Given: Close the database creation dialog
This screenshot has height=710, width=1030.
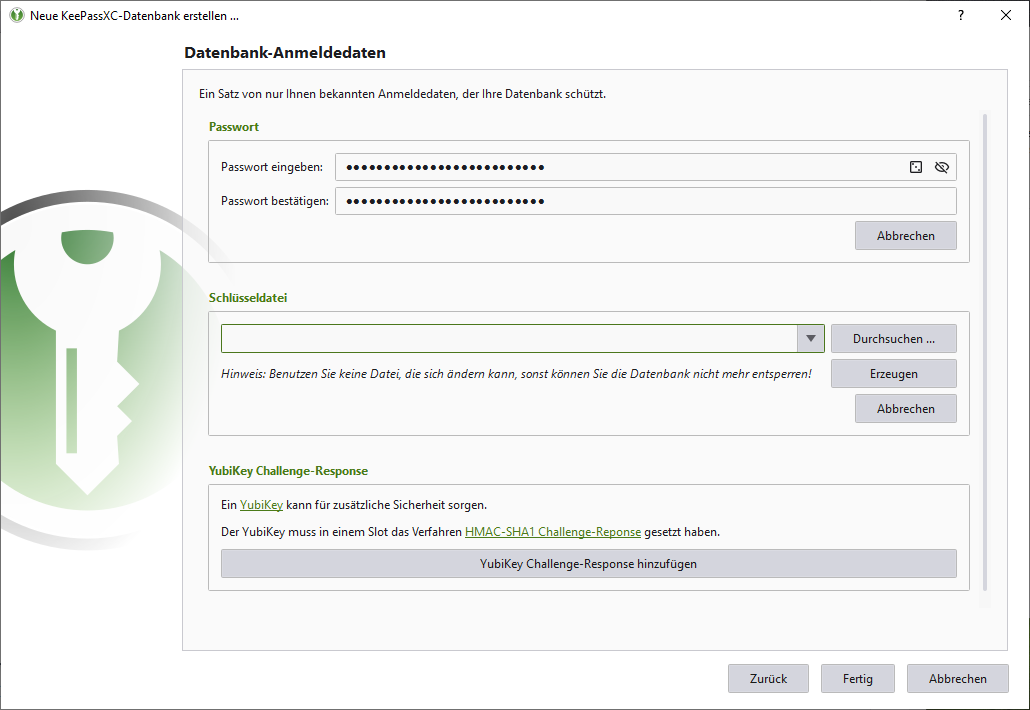Looking at the screenshot, I should (x=1005, y=15).
